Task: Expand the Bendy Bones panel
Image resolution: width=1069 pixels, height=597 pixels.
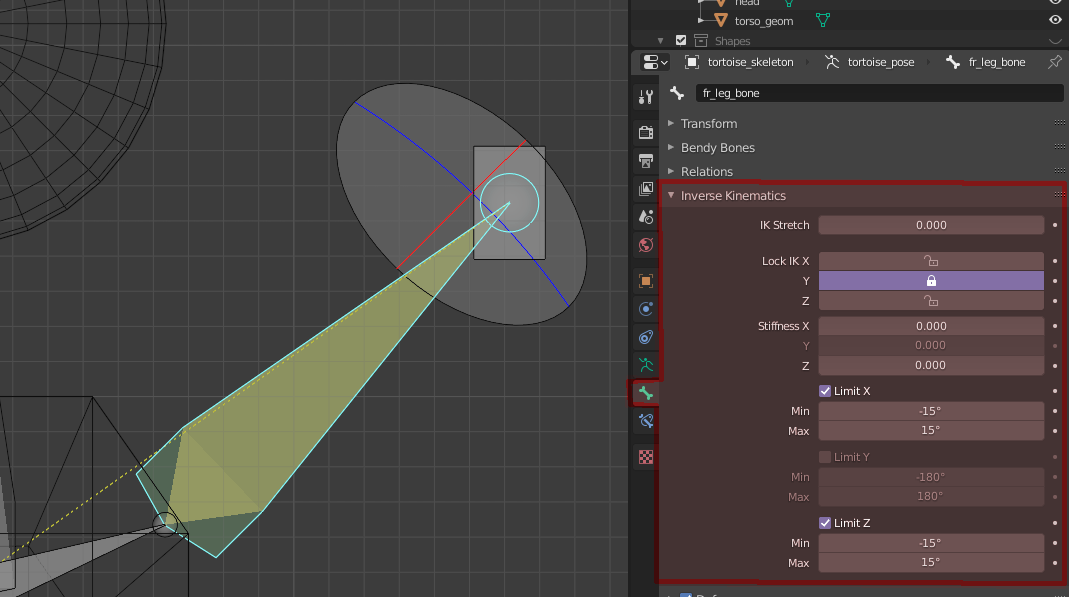Action: coord(717,148)
